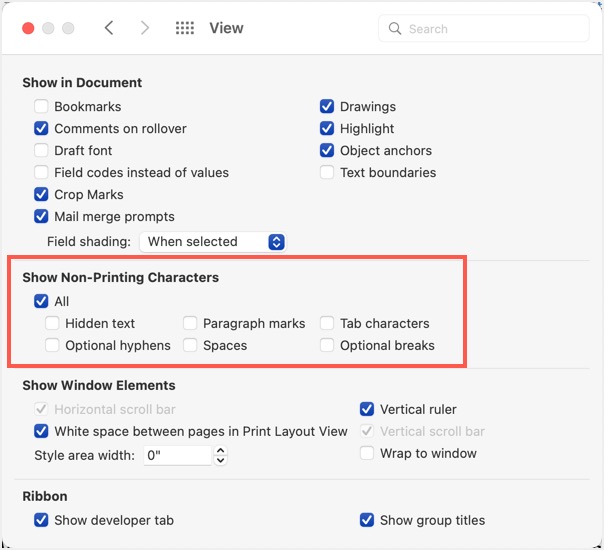This screenshot has width=604, height=550.
Task: Enable Wrap to window checkbox
Action: coord(367,454)
